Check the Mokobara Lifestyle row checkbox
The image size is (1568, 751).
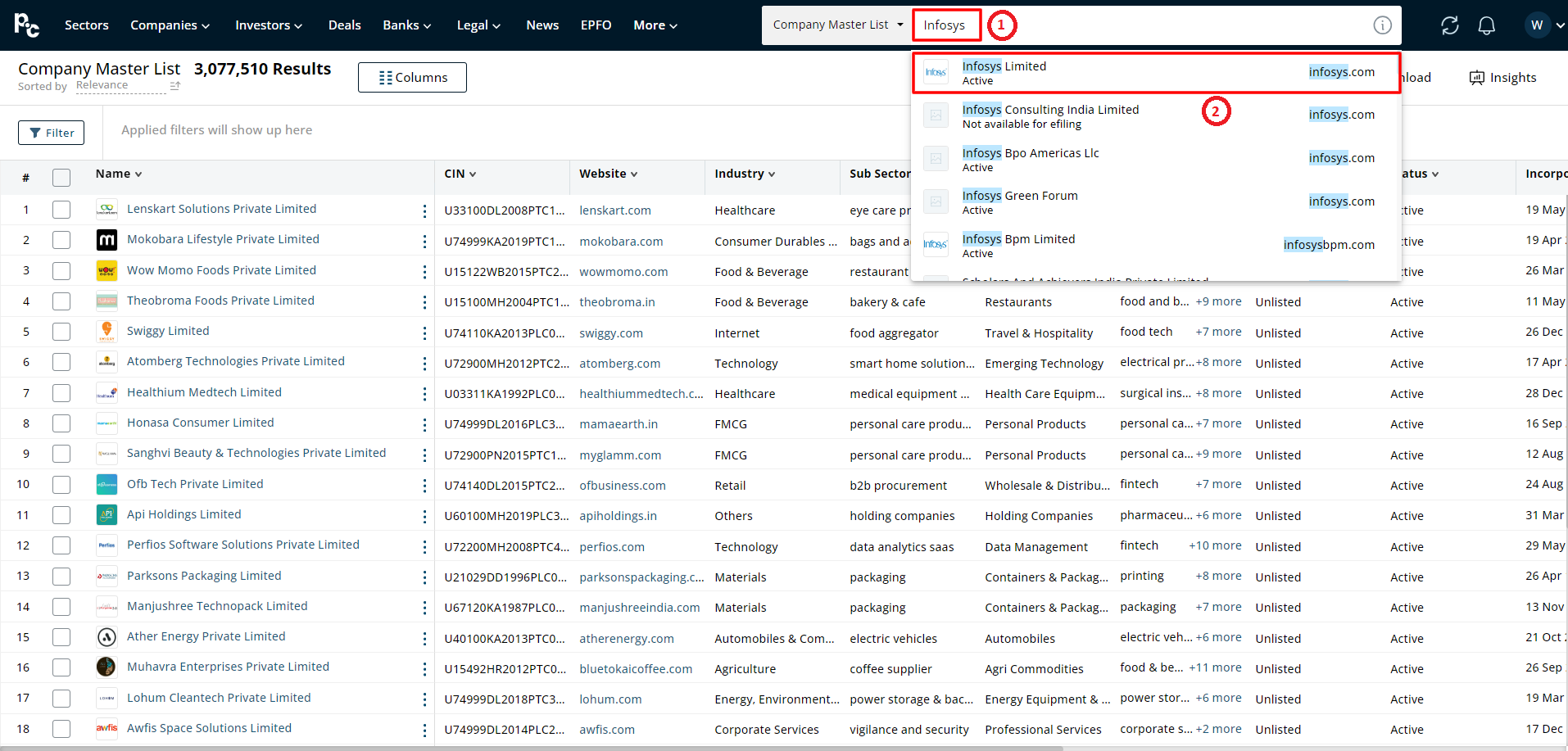click(x=61, y=240)
